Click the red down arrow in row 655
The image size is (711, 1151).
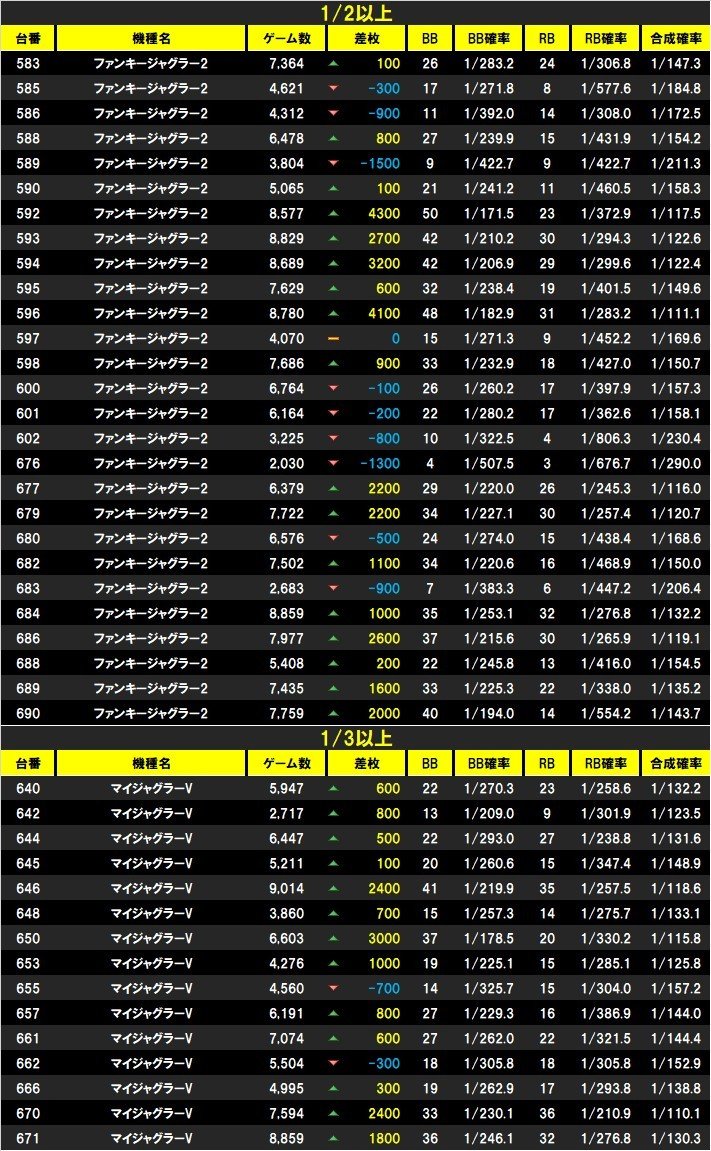coord(334,988)
